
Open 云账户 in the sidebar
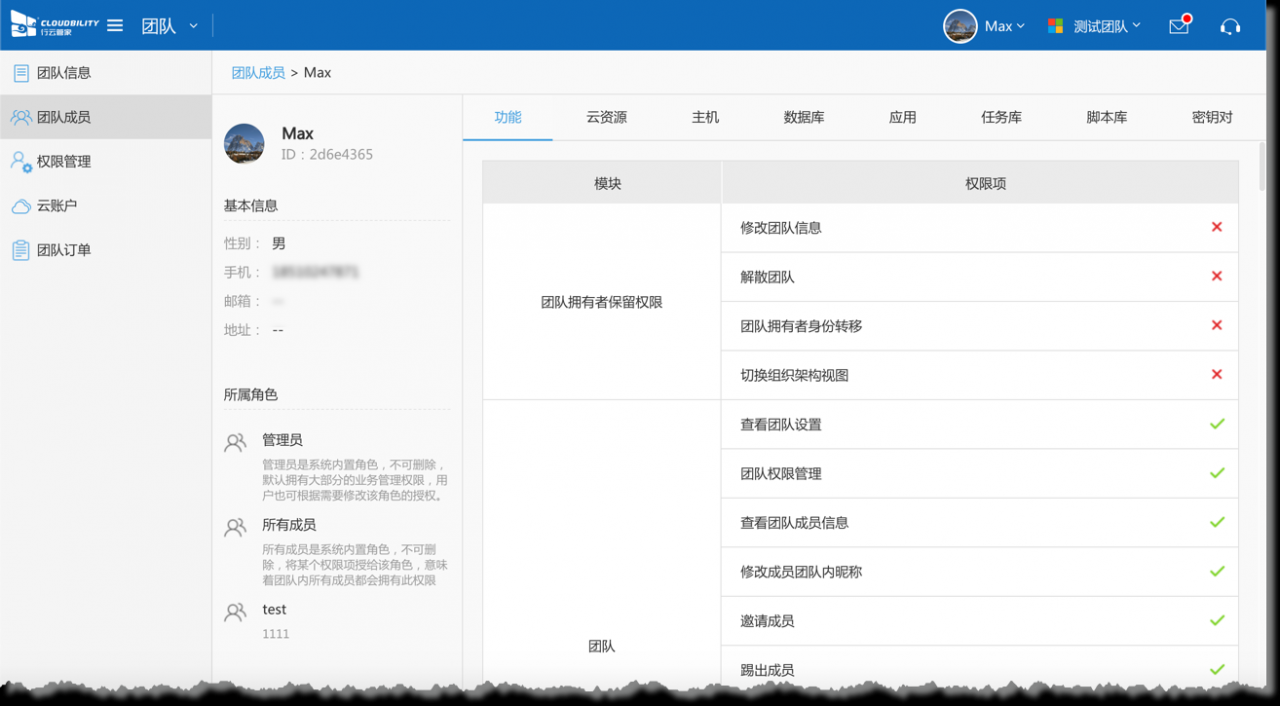57,206
